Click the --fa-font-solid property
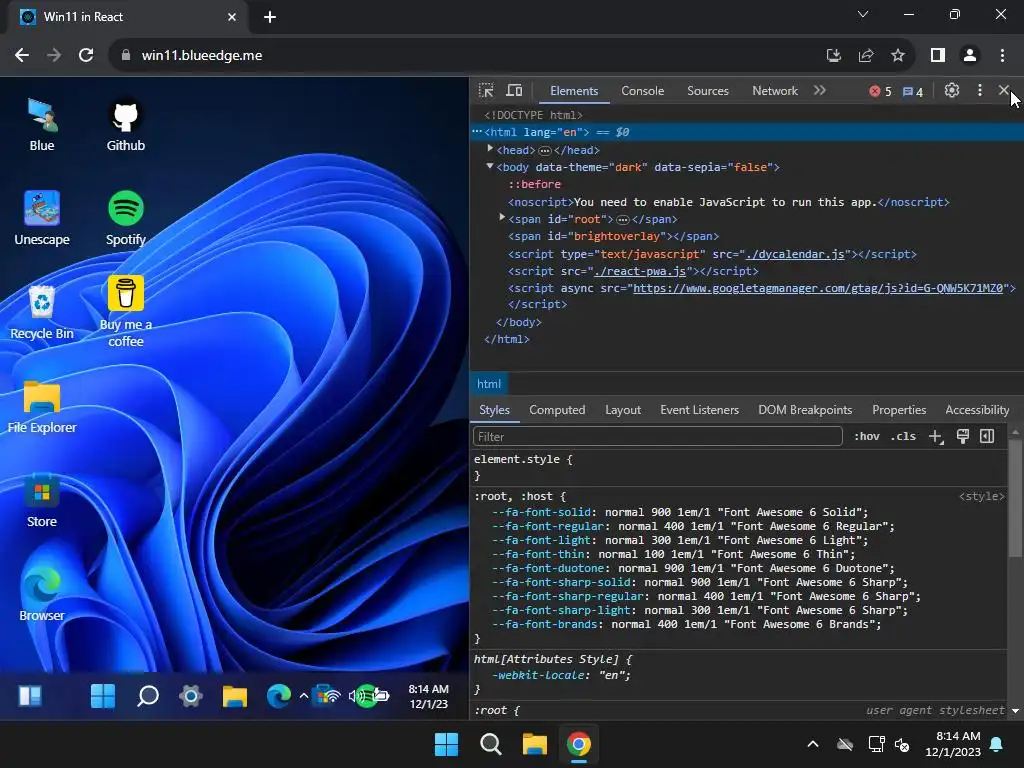1024x768 pixels. click(x=541, y=512)
